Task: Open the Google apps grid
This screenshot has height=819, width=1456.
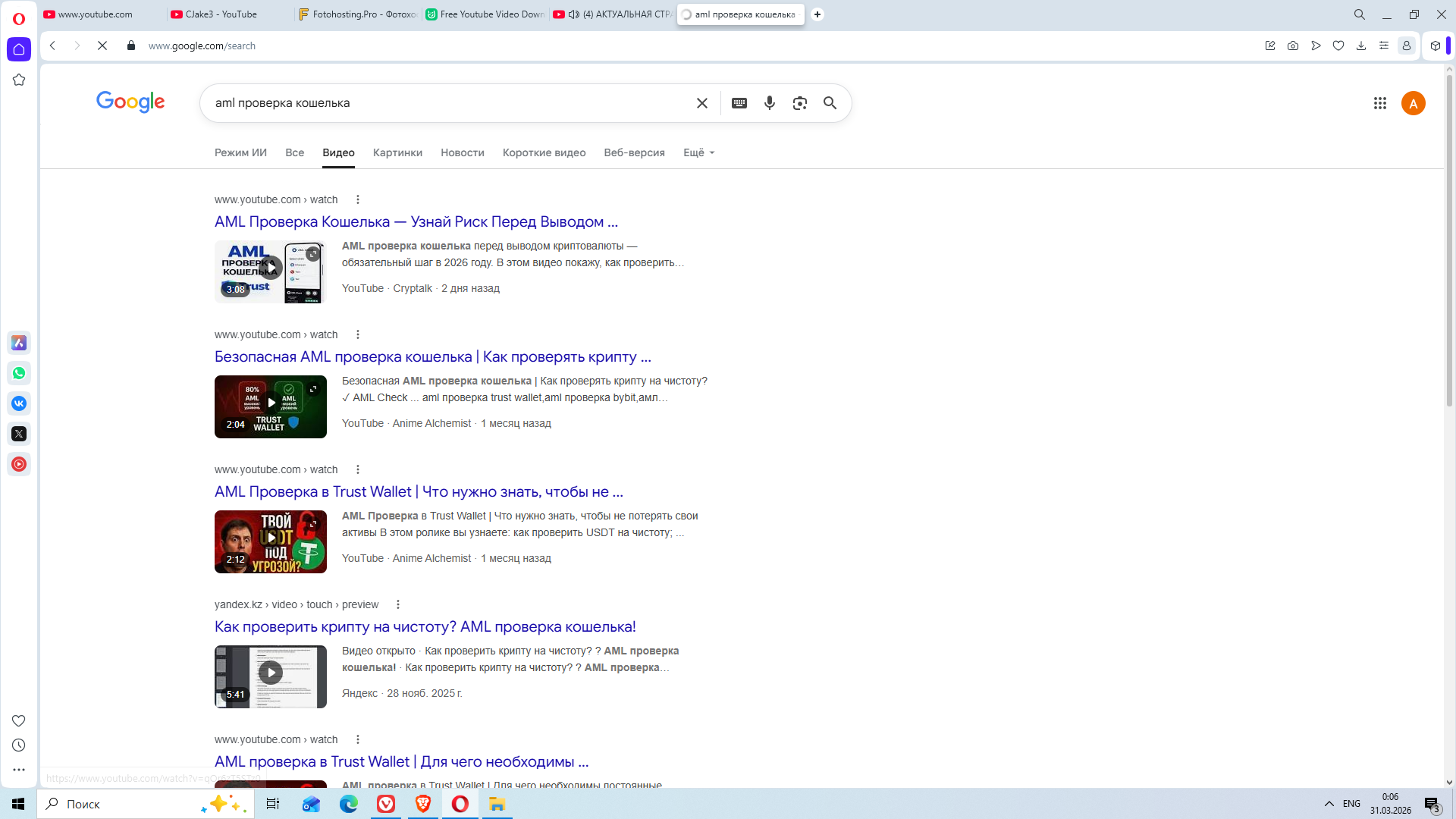Action: point(1379,103)
